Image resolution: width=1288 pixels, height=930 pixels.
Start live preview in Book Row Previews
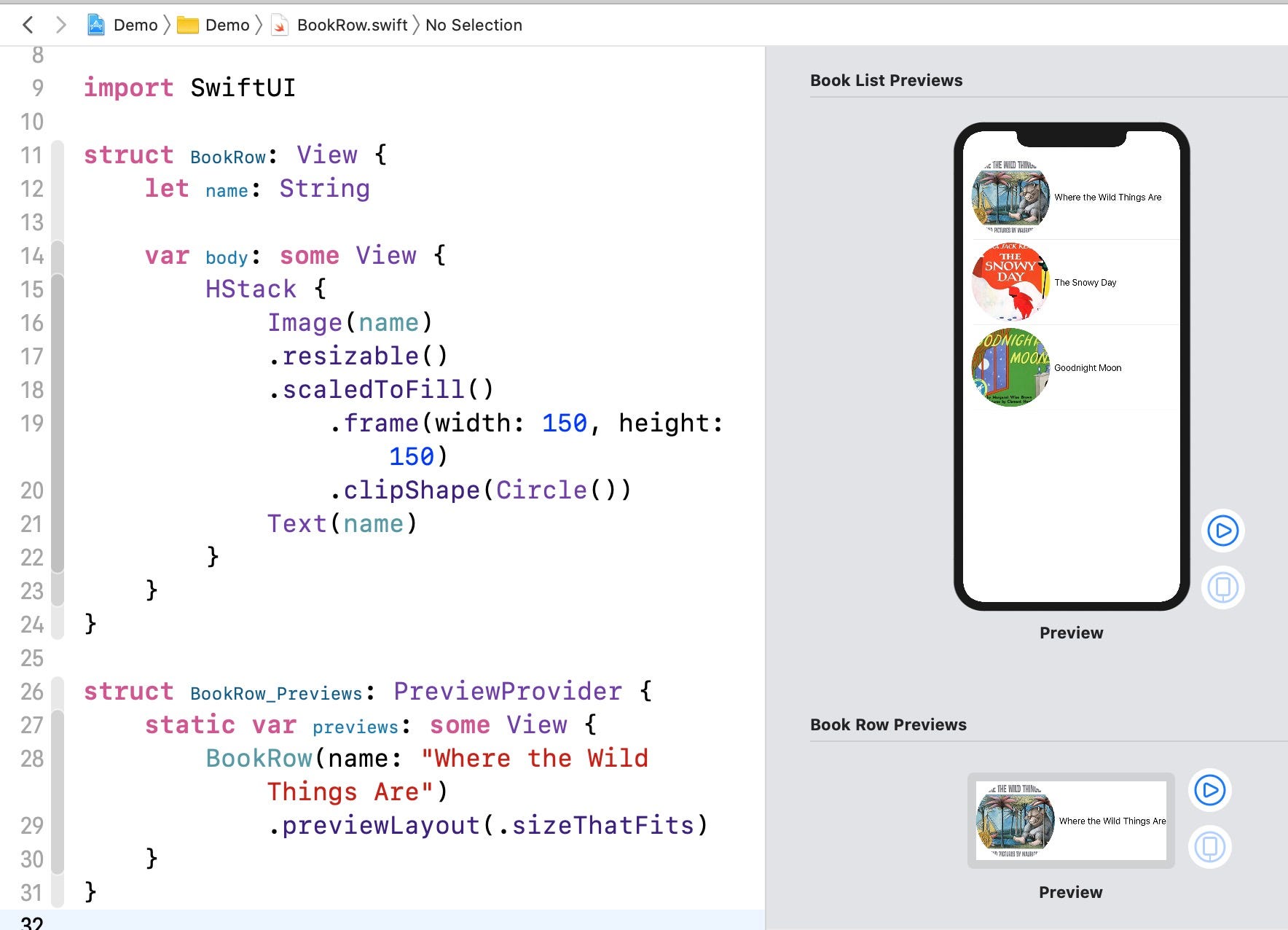pos(1210,790)
